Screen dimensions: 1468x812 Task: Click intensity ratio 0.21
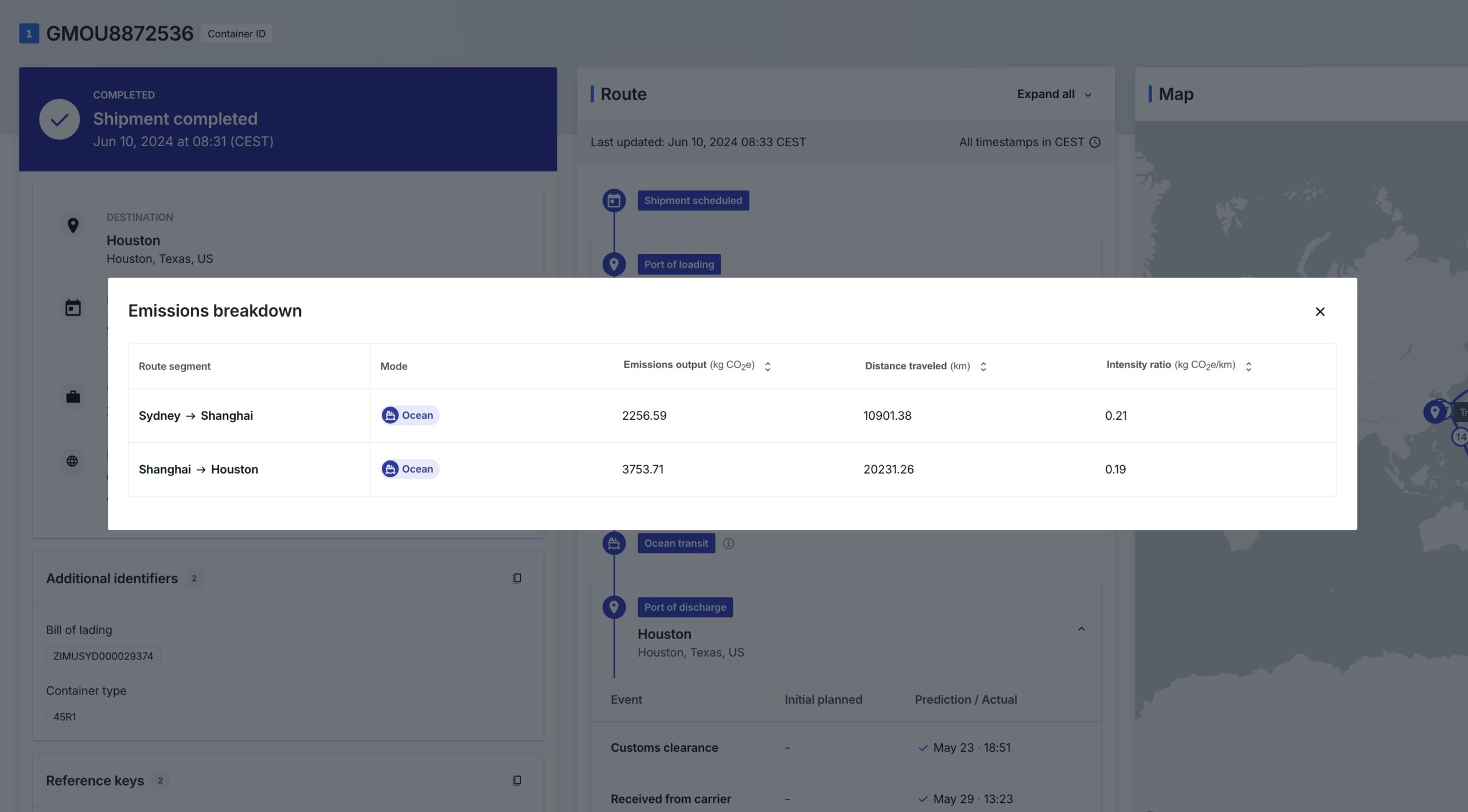(1116, 416)
